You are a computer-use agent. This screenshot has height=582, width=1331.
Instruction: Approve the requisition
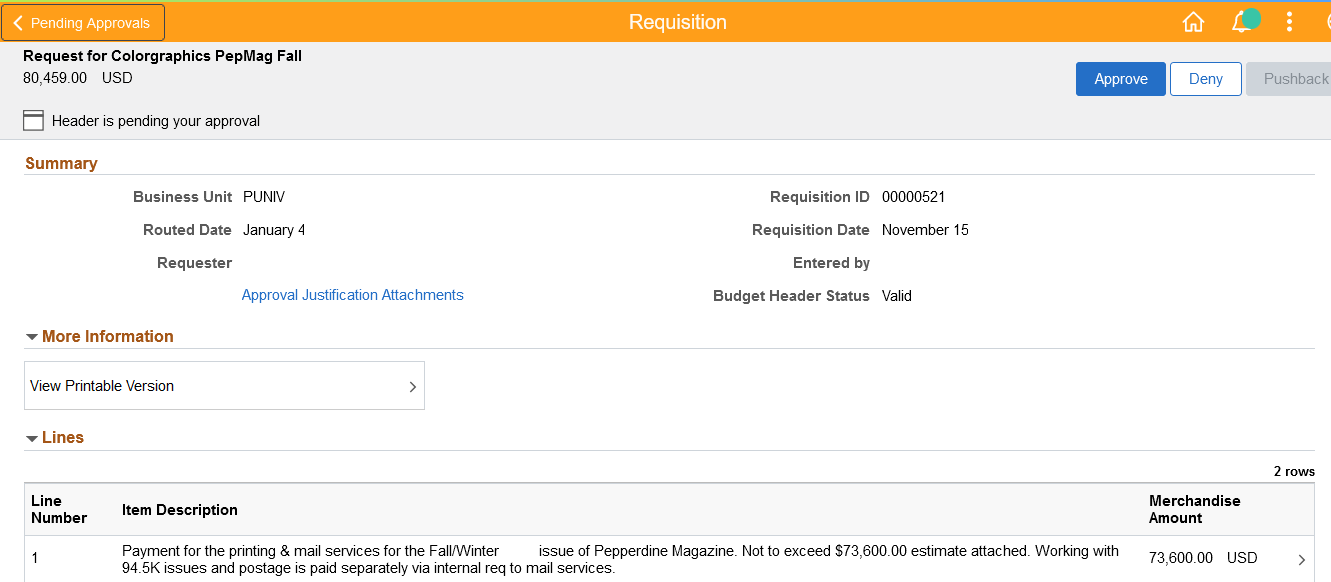(x=1120, y=79)
